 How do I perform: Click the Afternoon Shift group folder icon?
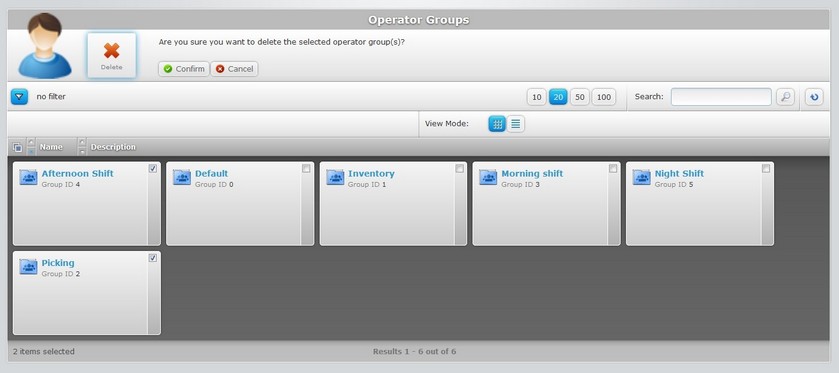28,177
